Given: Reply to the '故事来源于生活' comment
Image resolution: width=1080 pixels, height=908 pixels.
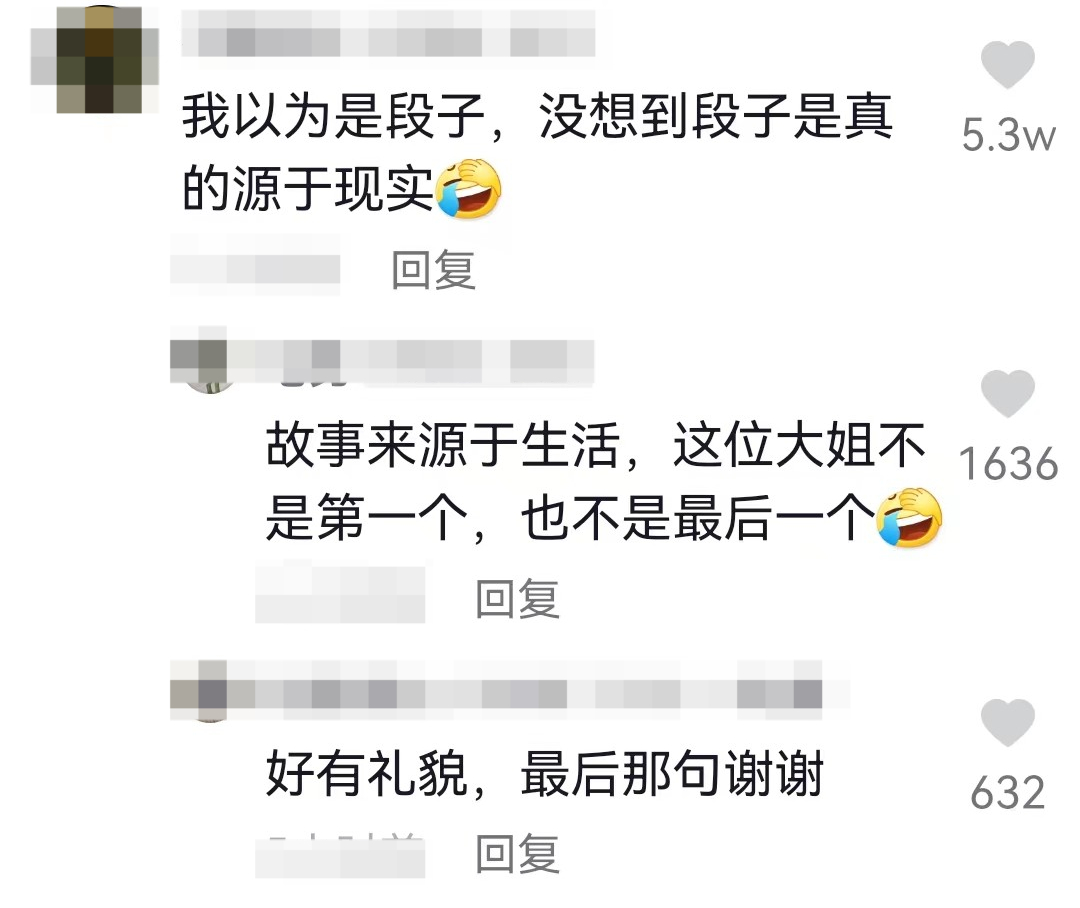Looking at the screenshot, I should click(x=517, y=598).
